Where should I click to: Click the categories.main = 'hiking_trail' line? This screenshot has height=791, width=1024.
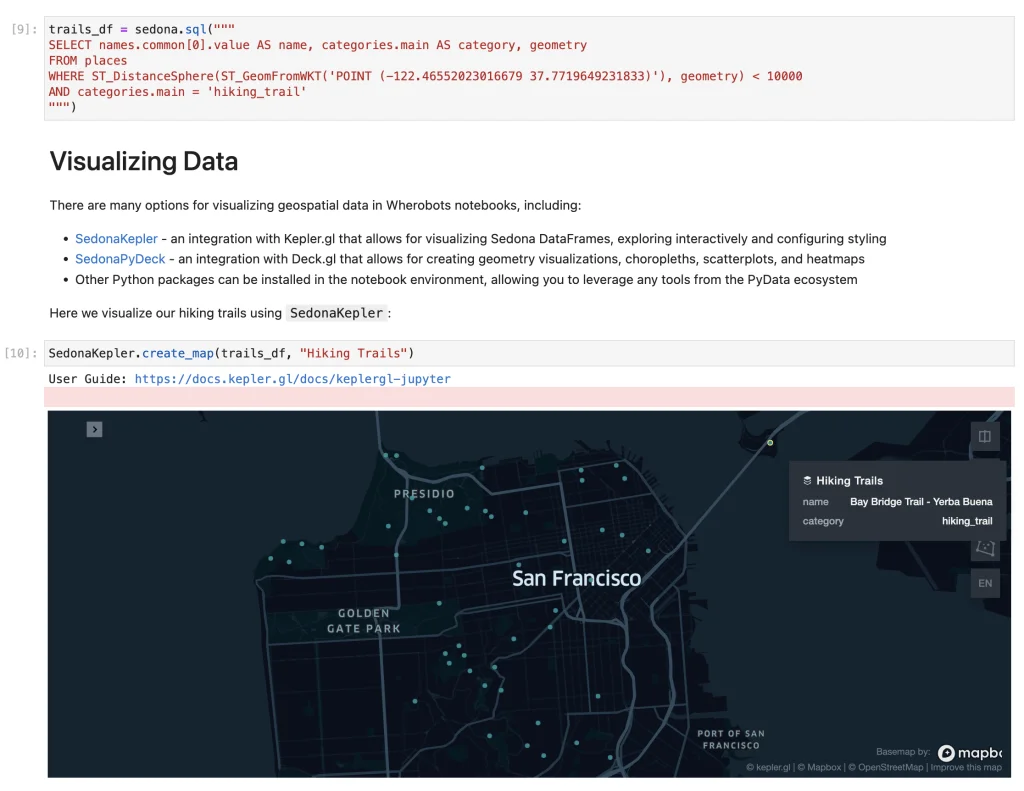[177, 92]
